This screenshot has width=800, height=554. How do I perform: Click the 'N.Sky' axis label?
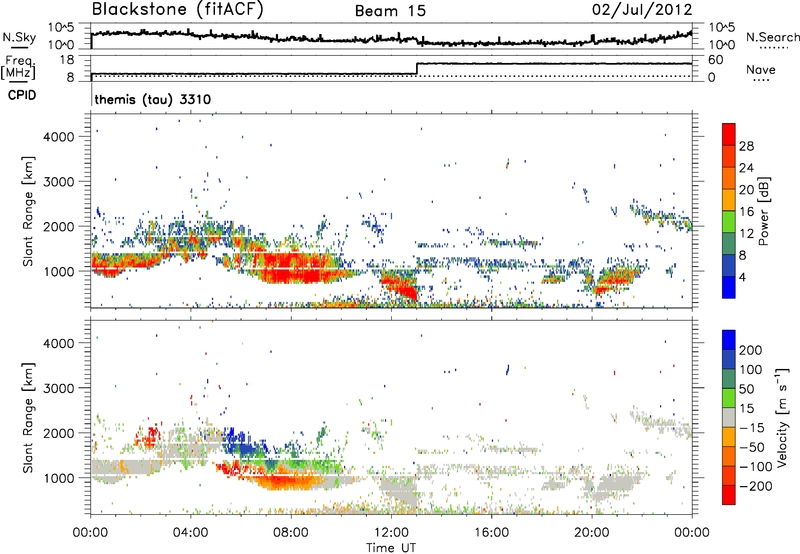coord(19,37)
